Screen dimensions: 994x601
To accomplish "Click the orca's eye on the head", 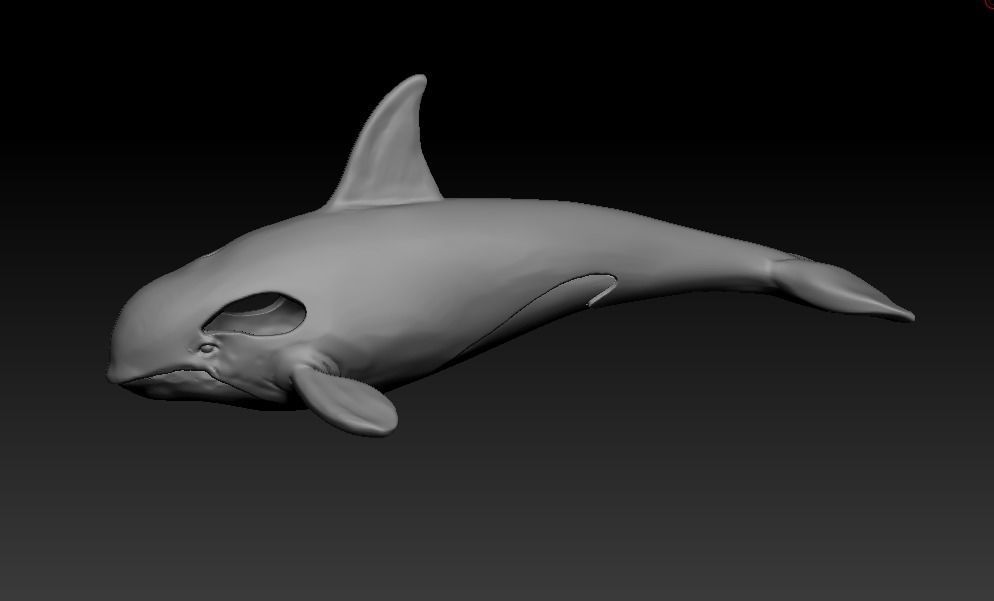I will pyautogui.click(x=207, y=348).
